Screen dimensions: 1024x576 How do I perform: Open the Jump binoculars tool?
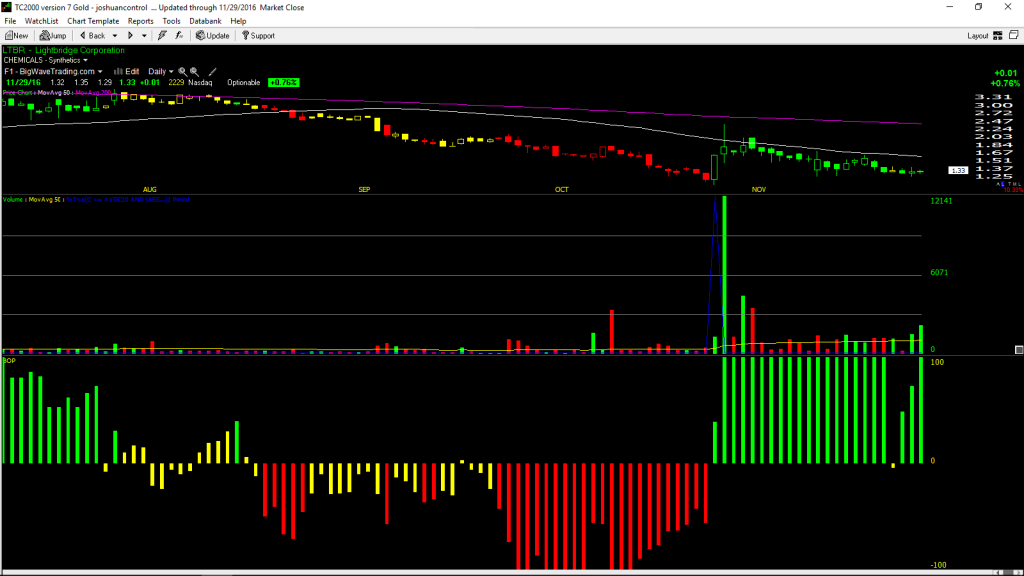point(53,36)
